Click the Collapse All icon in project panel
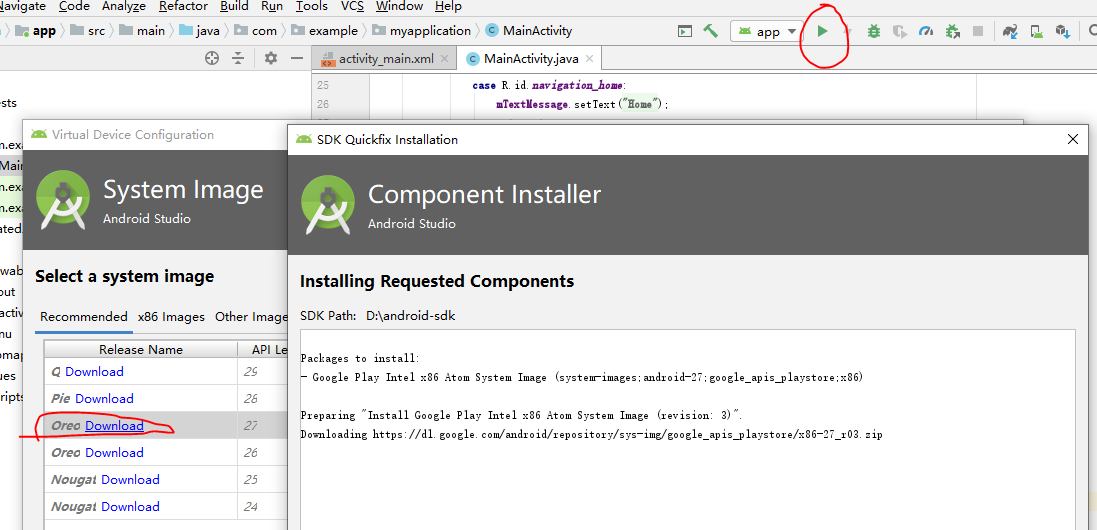The width and height of the screenshot is (1097, 530). [x=239, y=58]
